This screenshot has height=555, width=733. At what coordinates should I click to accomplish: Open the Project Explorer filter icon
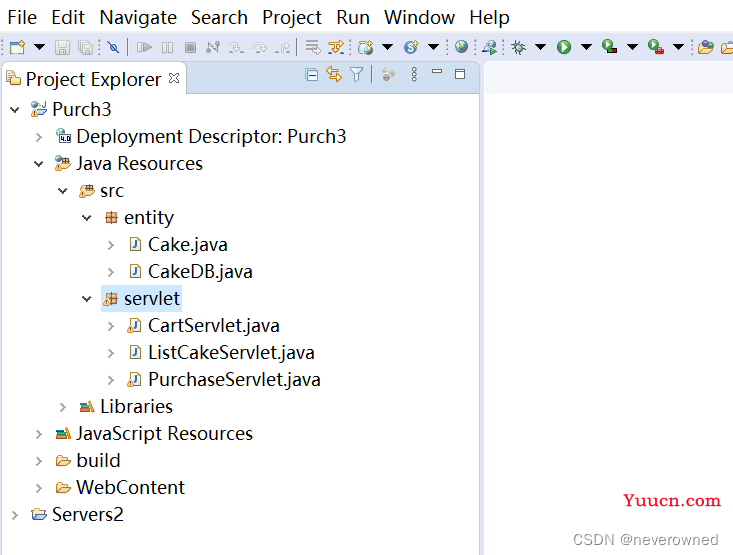[356, 74]
